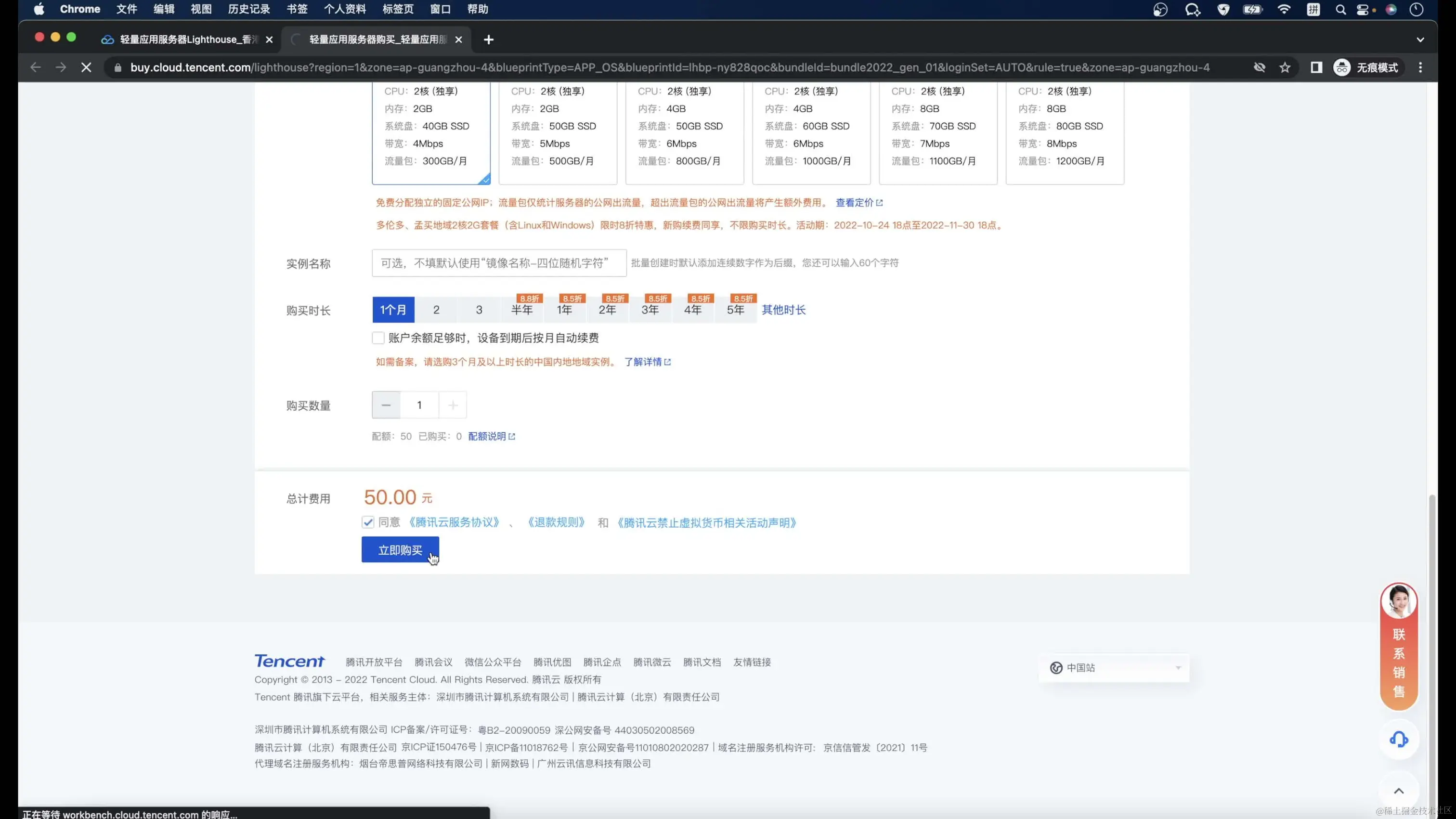Image resolution: width=1456 pixels, height=819 pixels.
Task: Toggle the side panel icon in toolbar
Action: coord(1316,67)
